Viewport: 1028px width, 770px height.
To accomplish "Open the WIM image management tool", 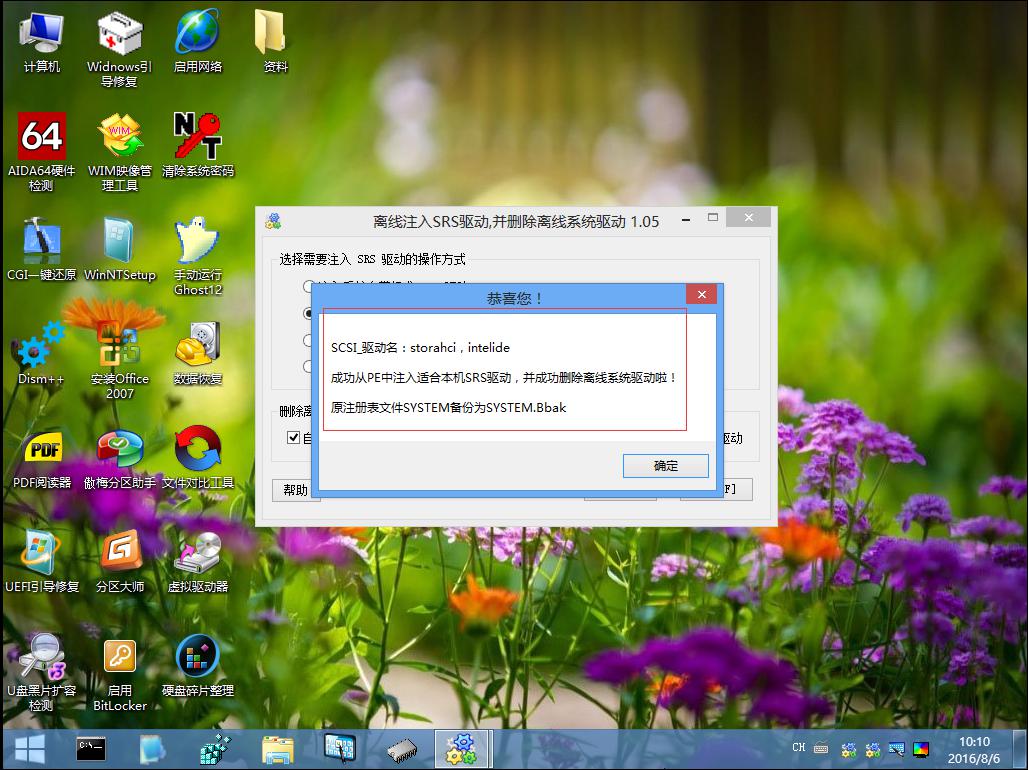I will click(119, 135).
